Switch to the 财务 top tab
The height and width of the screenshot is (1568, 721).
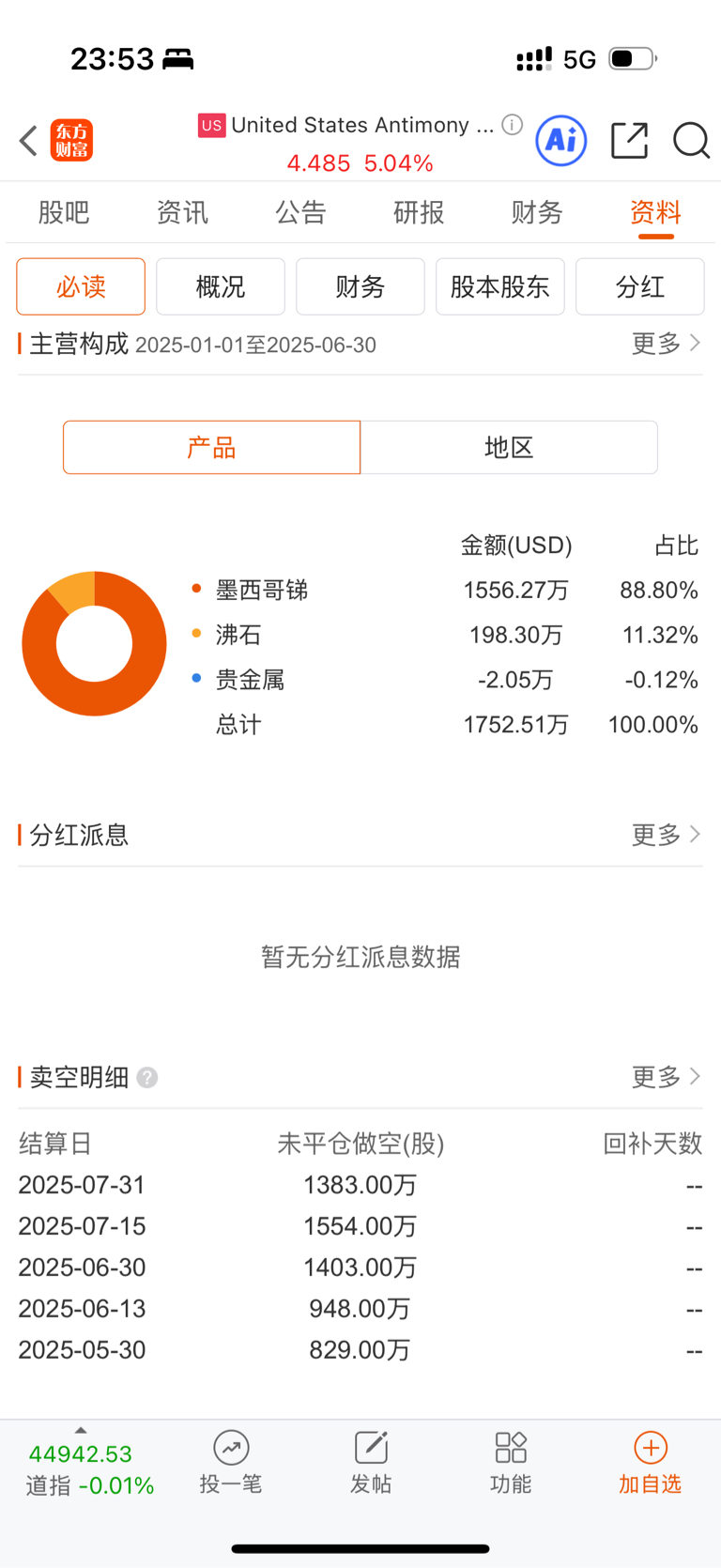(537, 213)
